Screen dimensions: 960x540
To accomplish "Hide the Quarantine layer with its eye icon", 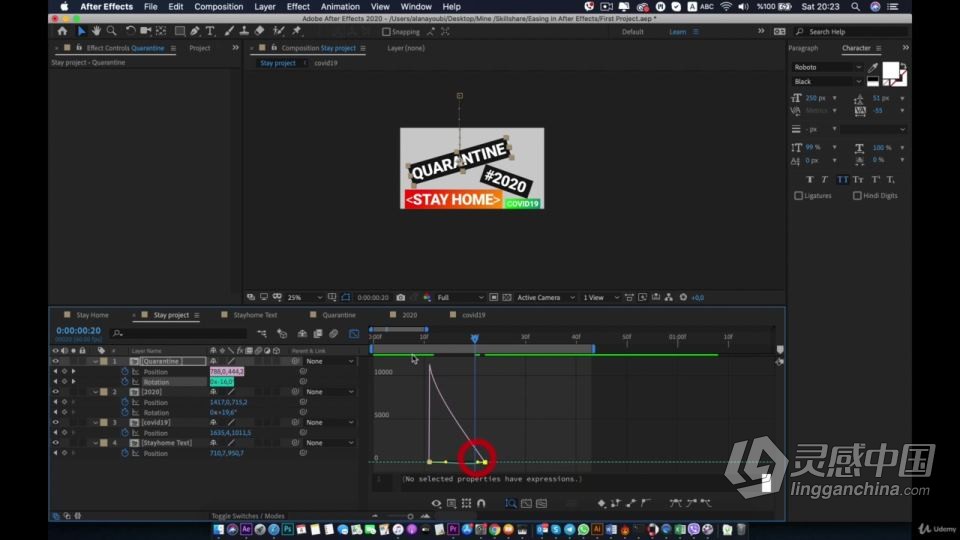I will (x=55, y=361).
